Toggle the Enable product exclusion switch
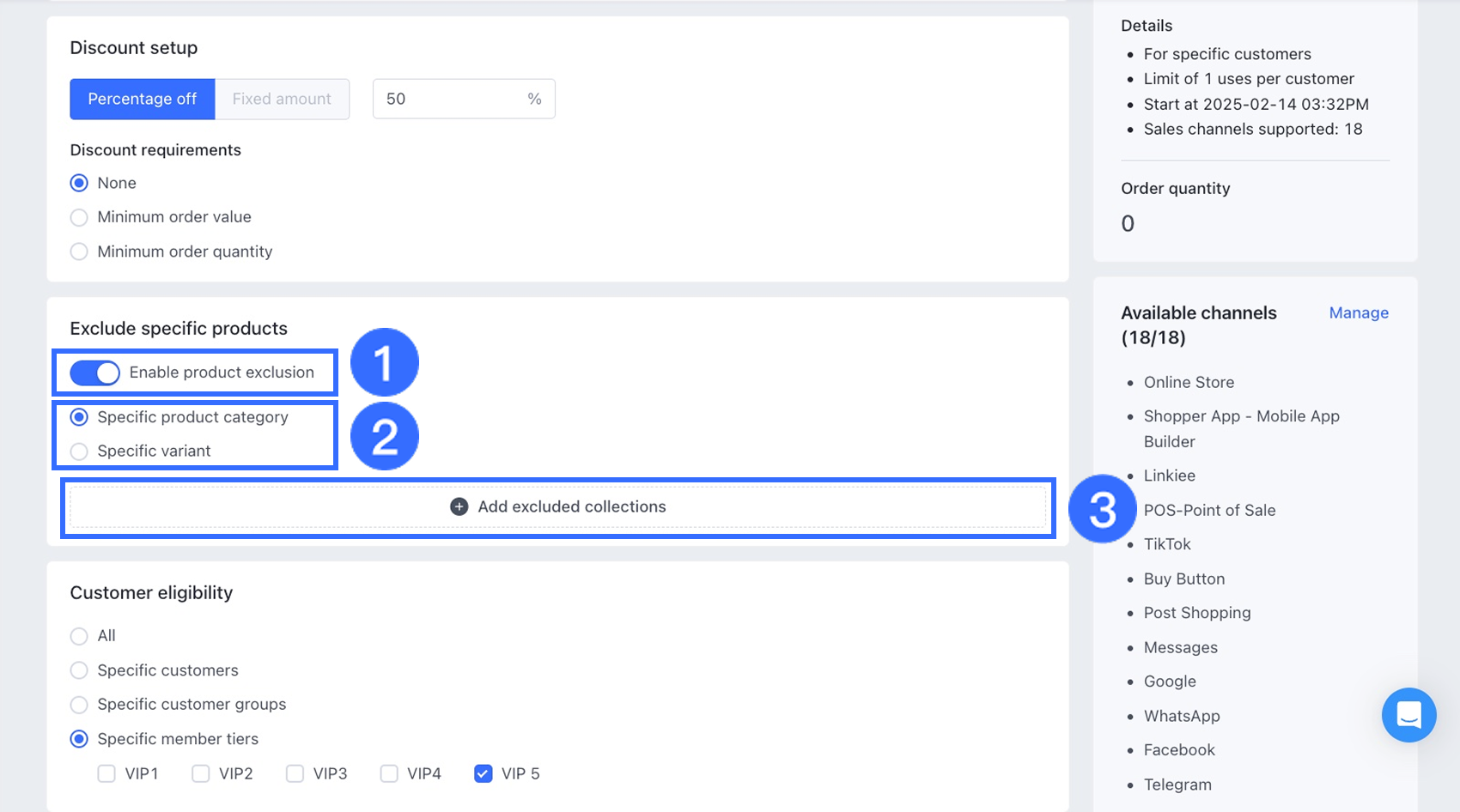Screen dimensions: 1460x812 tap(94, 373)
